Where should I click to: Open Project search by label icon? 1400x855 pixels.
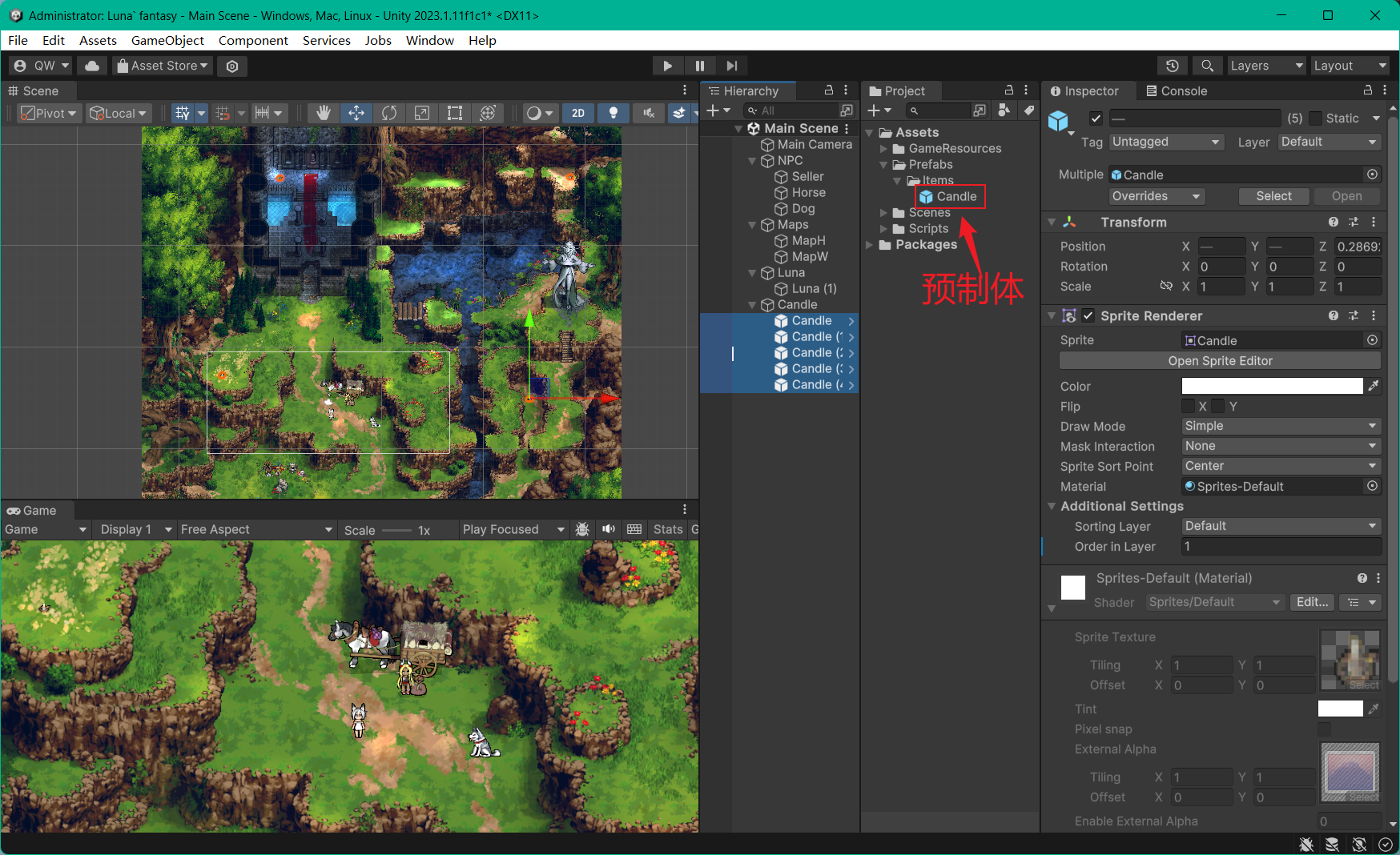[x=1028, y=110]
